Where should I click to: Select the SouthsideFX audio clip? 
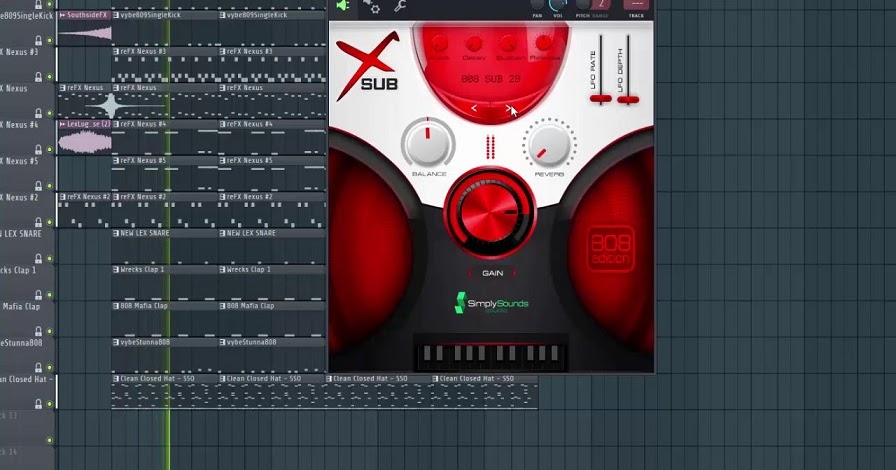[85, 27]
